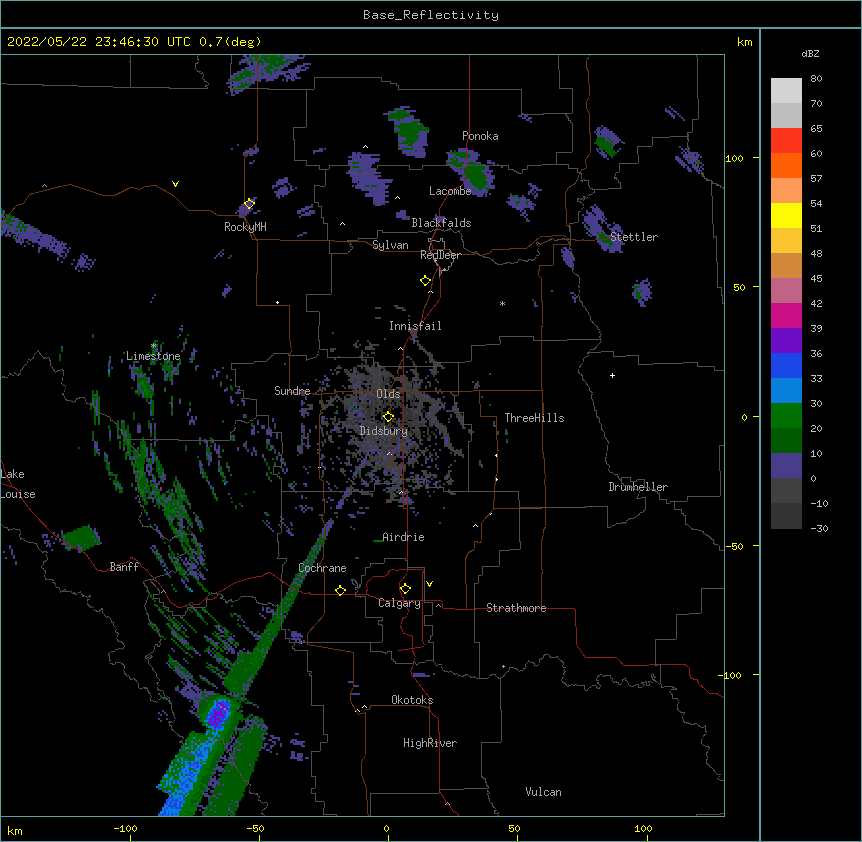Screen dimensions: 862x842
Task: Click the Vulcan label
Action: click(x=543, y=792)
